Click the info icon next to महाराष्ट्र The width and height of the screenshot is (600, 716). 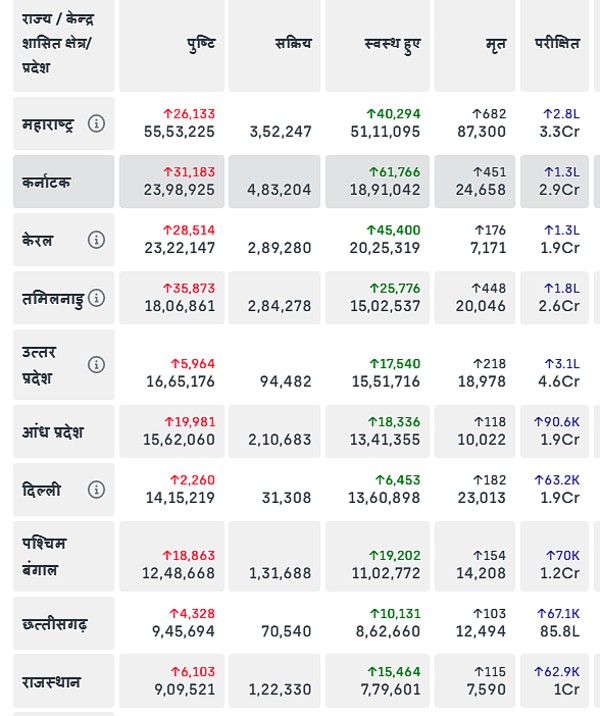[x=96, y=124]
